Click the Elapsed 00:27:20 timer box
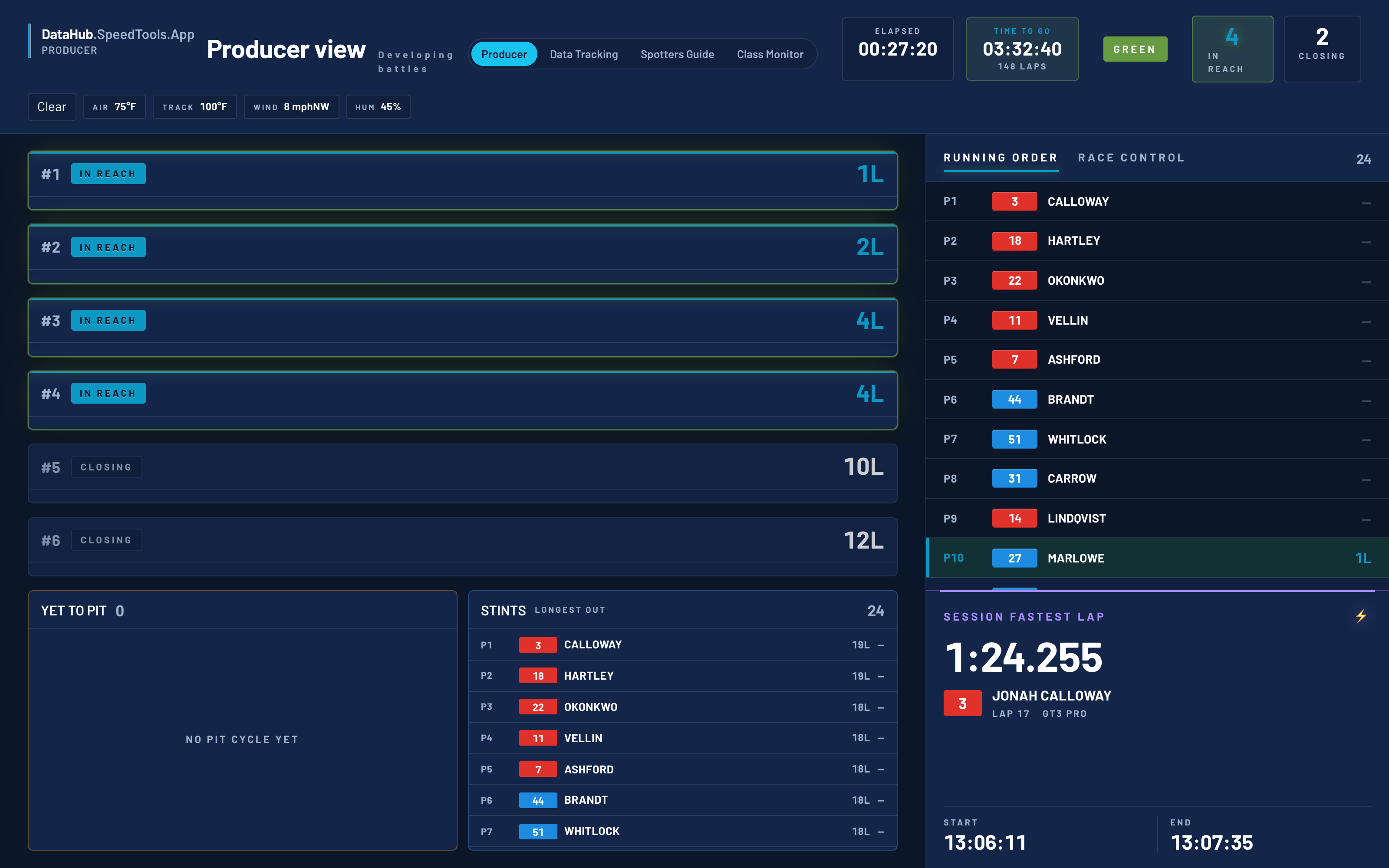 [x=898, y=49]
